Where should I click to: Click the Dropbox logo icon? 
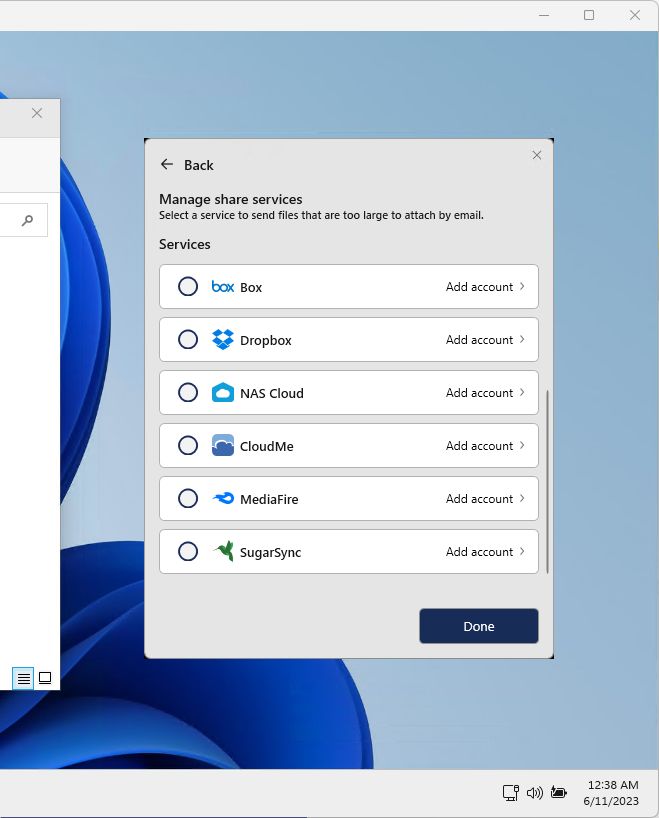point(223,340)
